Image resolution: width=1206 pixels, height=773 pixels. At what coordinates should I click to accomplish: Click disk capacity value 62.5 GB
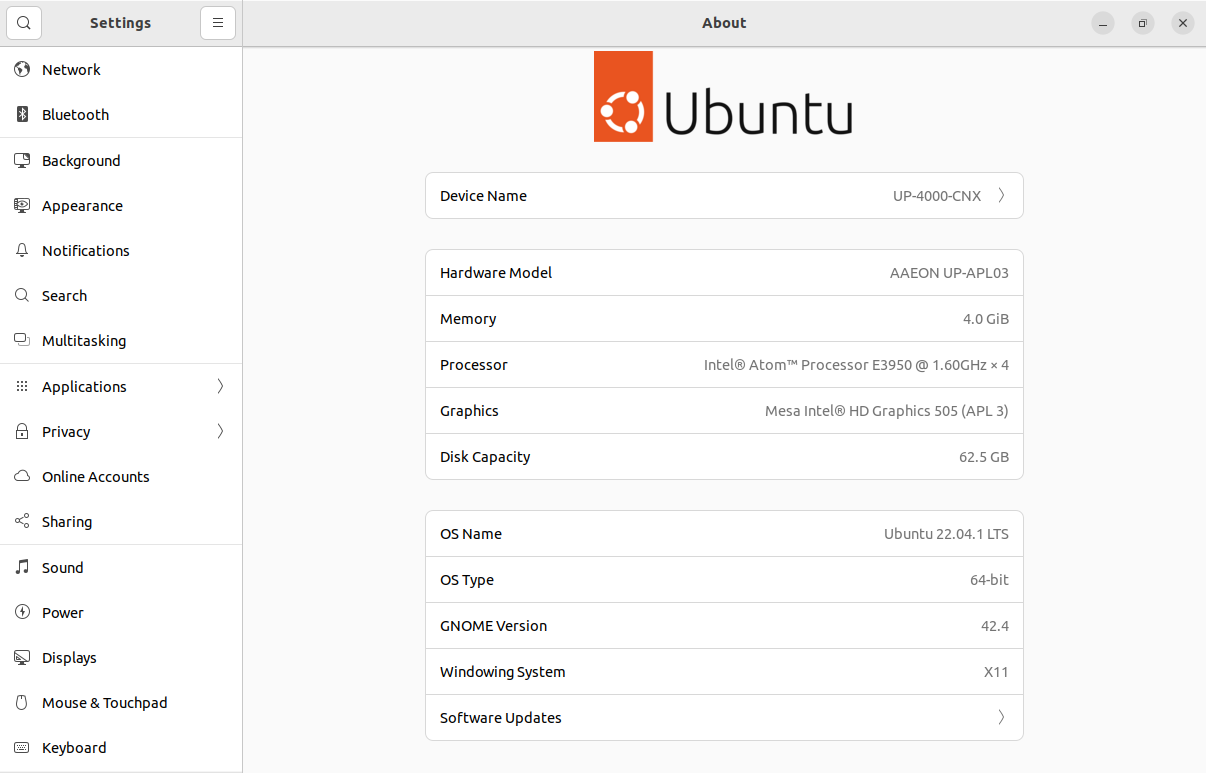click(x=984, y=457)
